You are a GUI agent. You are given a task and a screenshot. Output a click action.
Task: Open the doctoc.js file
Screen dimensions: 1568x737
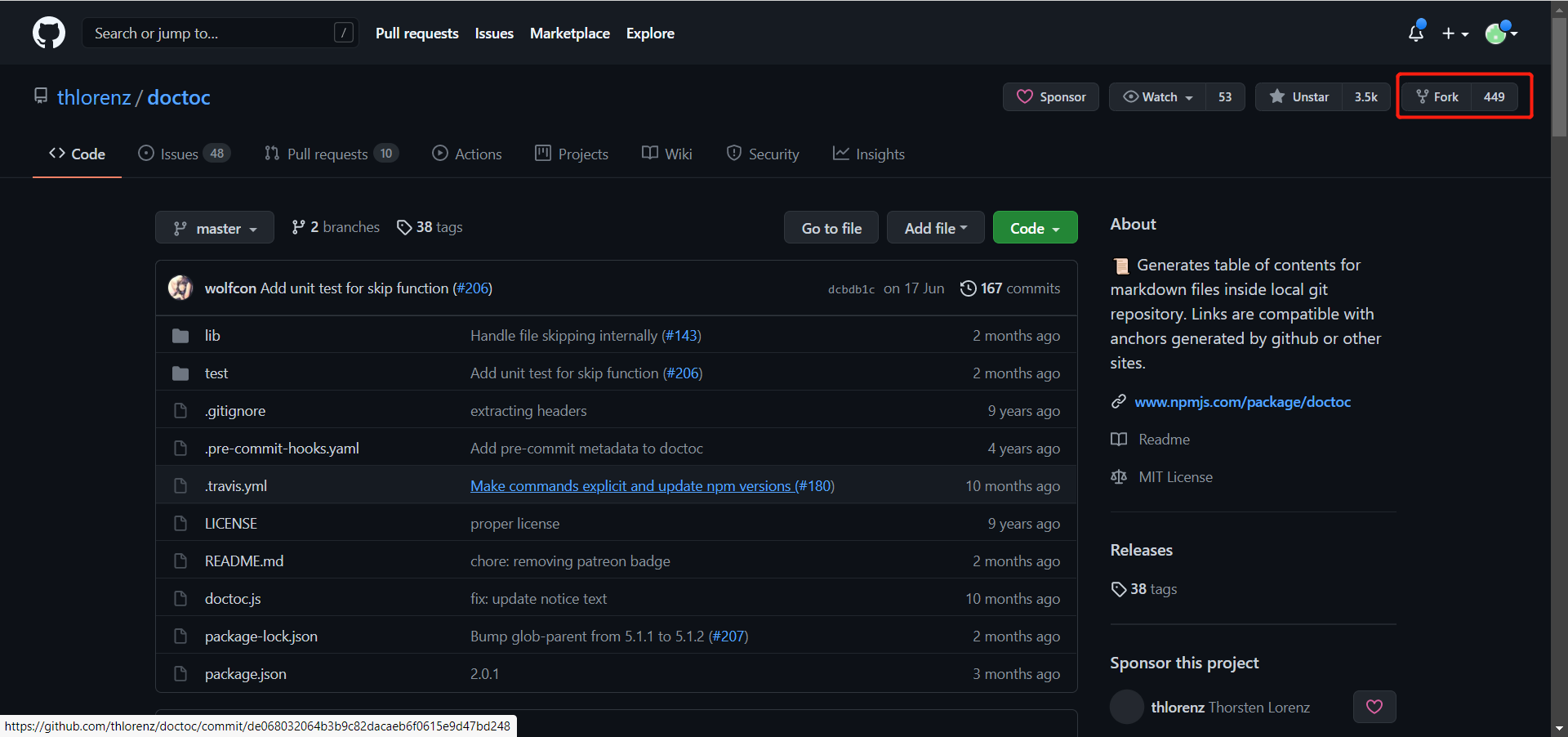point(233,599)
